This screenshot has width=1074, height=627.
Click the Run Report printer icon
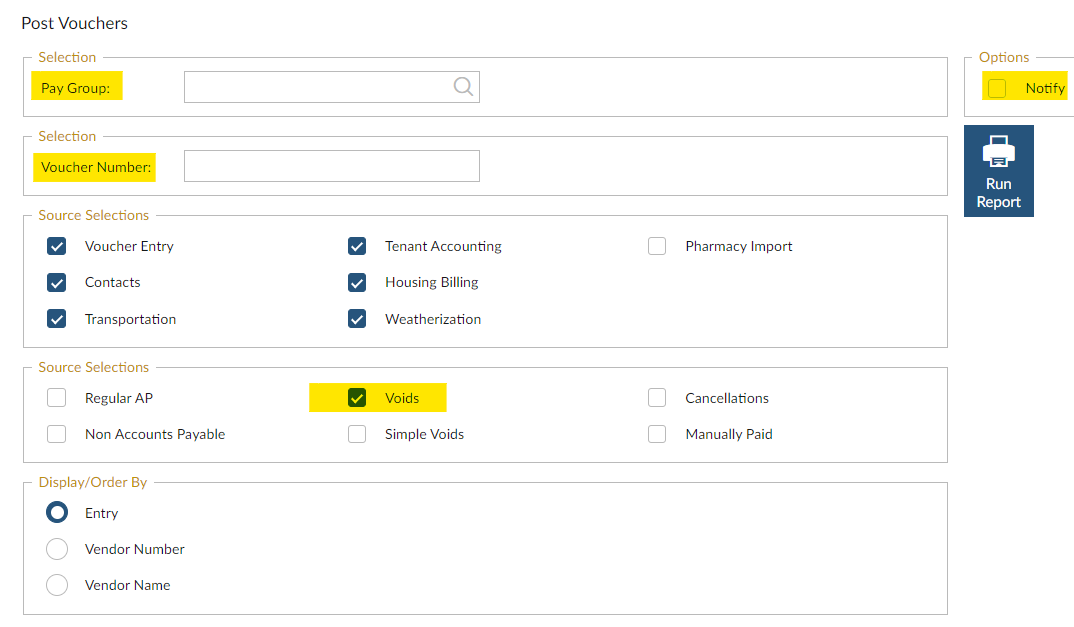[x=998, y=152]
